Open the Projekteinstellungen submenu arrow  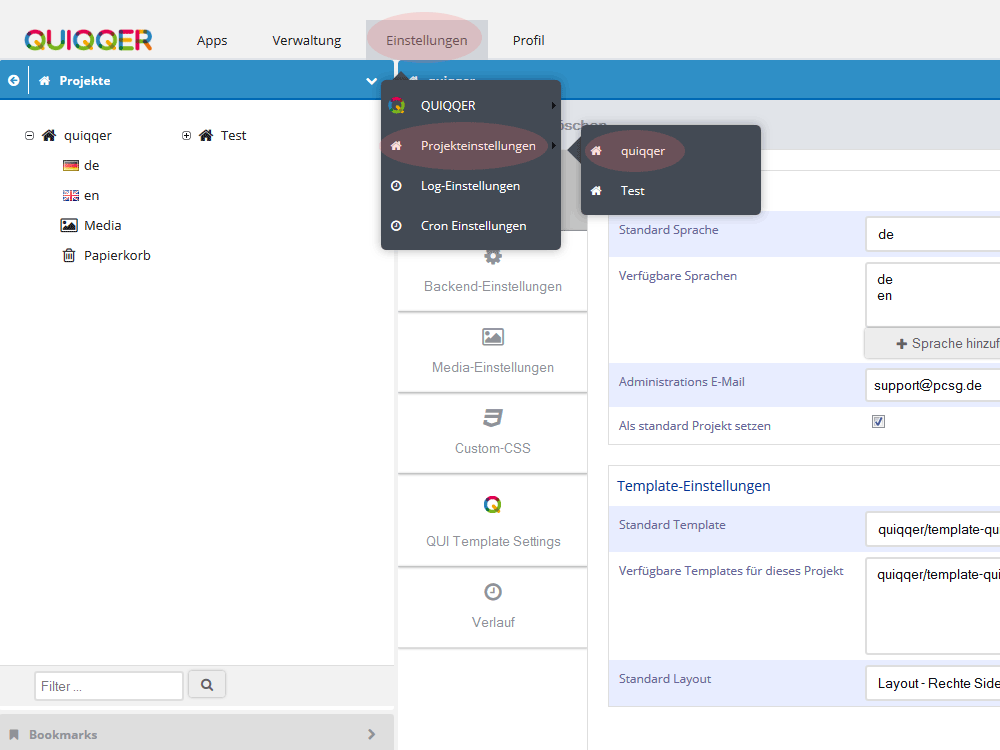(554, 146)
